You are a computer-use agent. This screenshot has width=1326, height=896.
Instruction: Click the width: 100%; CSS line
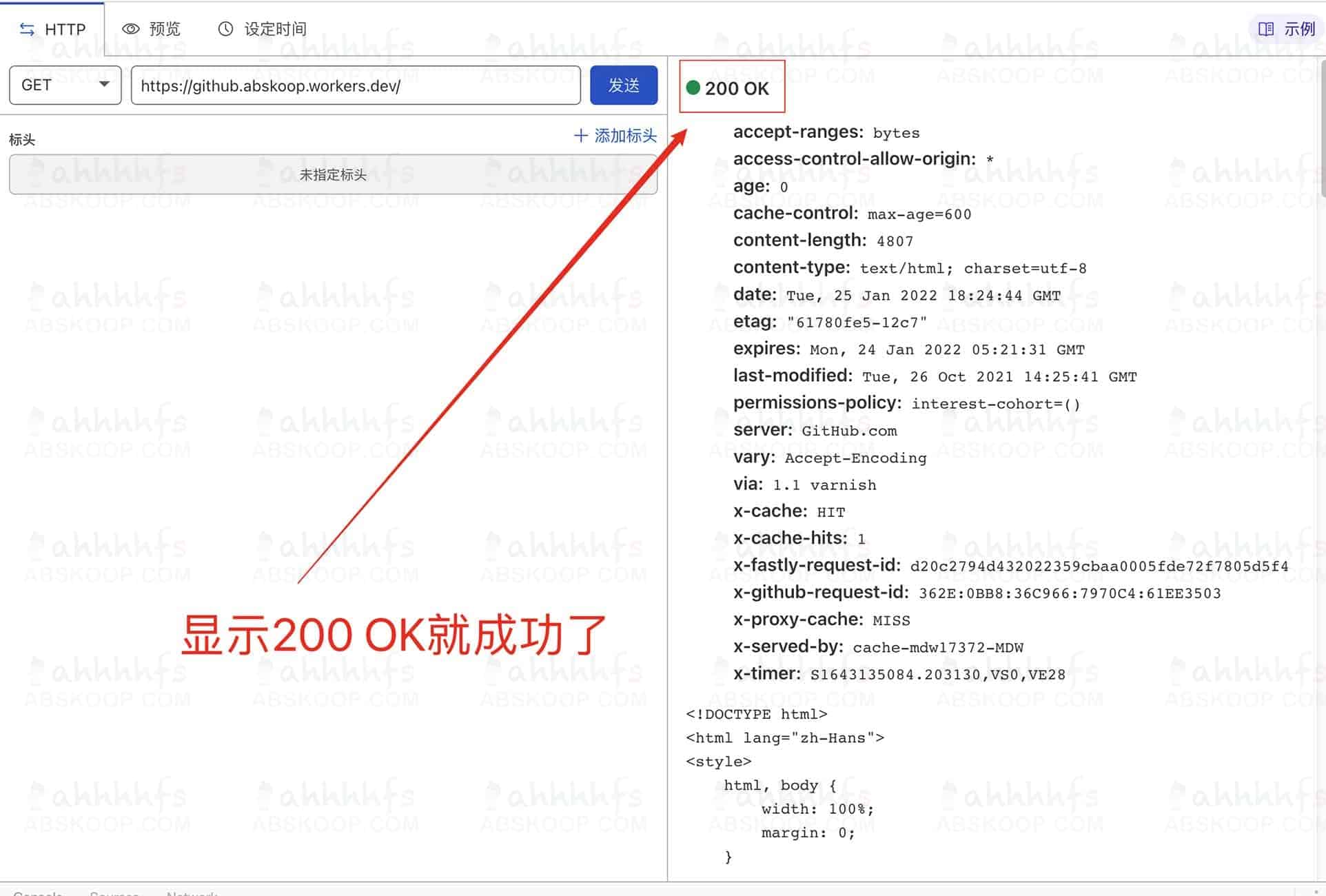point(817,809)
